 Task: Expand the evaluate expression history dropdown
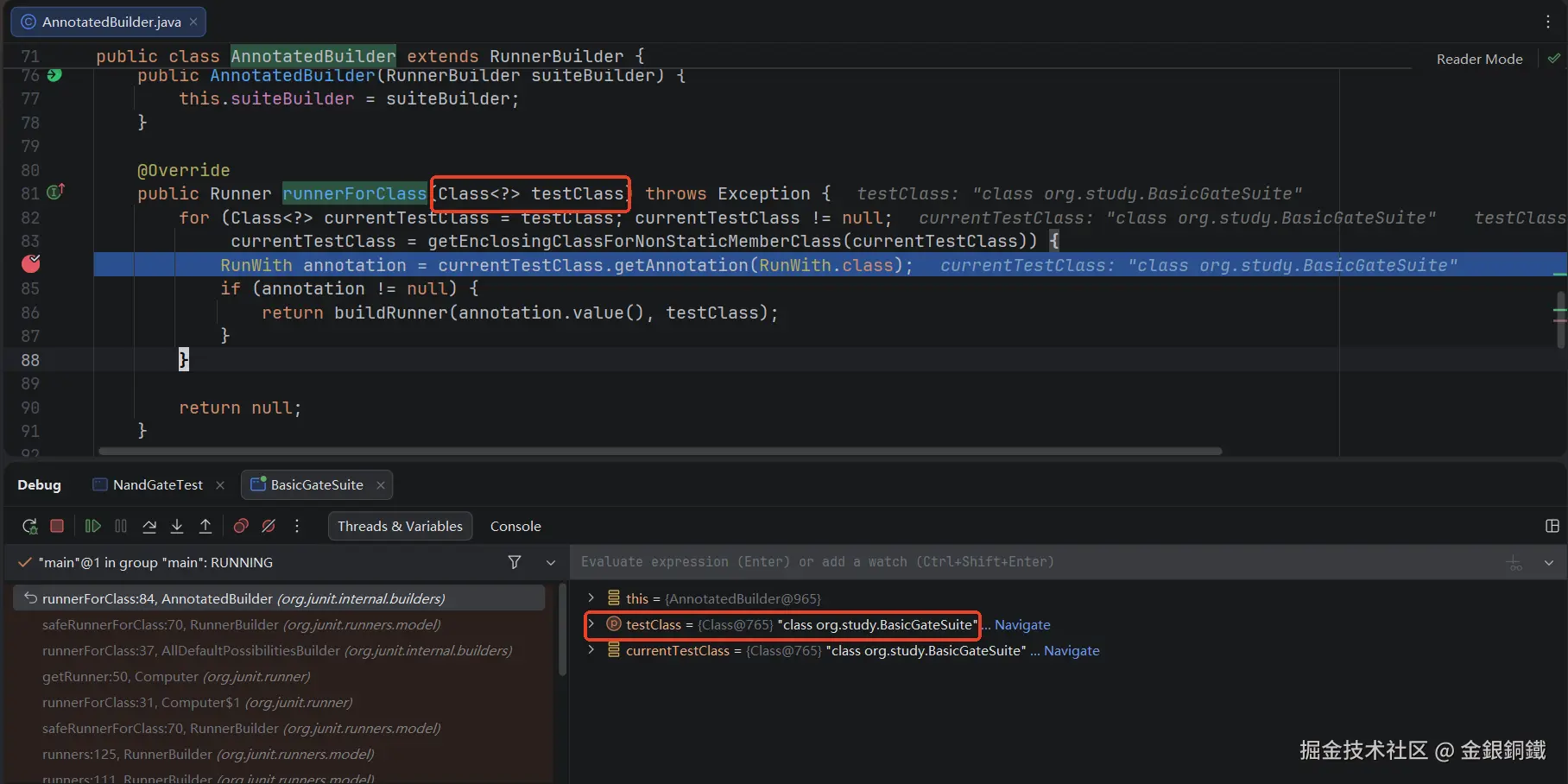pyautogui.click(x=1549, y=563)
